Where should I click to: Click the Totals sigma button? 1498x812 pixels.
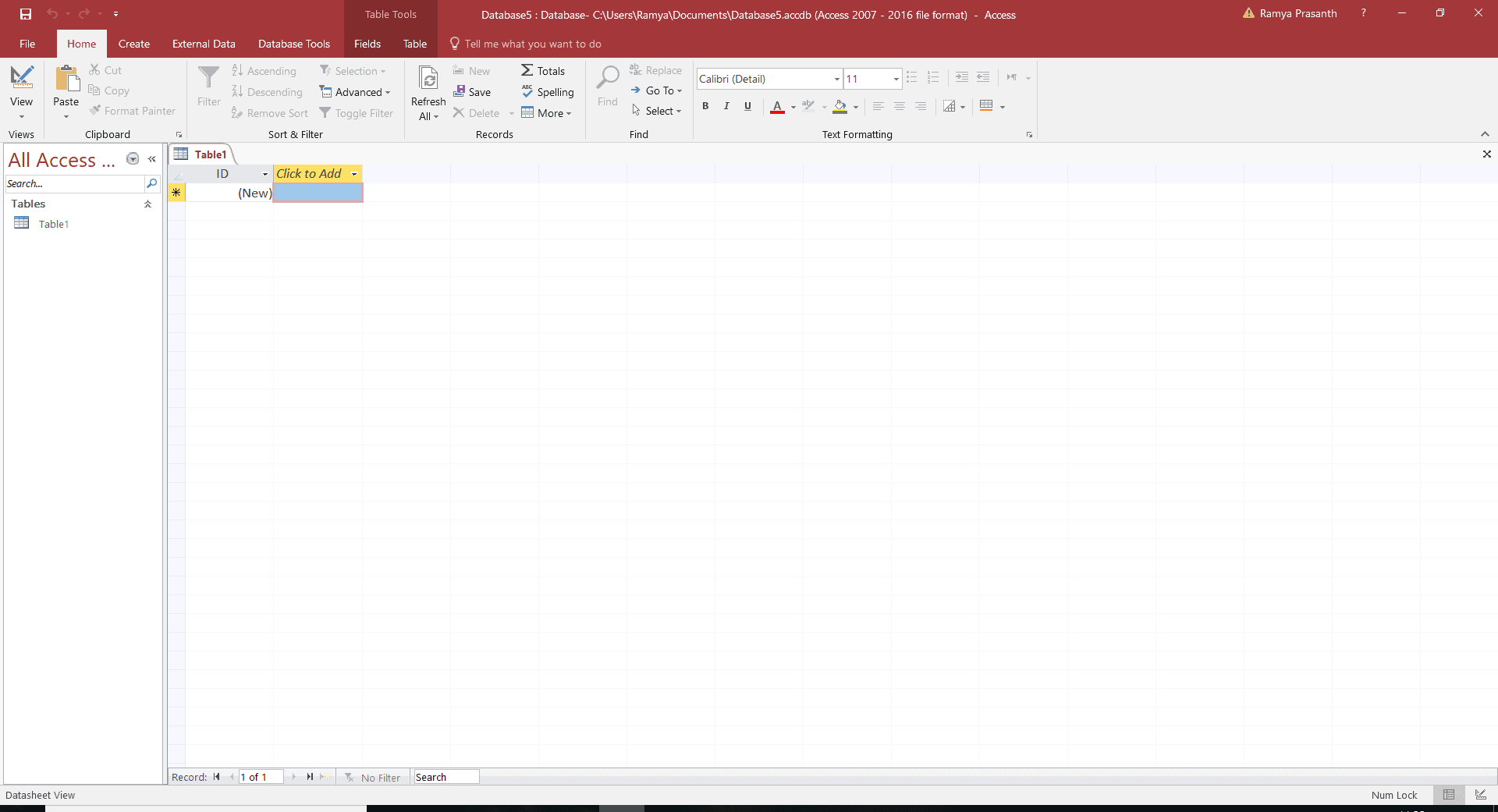[542, 71]
